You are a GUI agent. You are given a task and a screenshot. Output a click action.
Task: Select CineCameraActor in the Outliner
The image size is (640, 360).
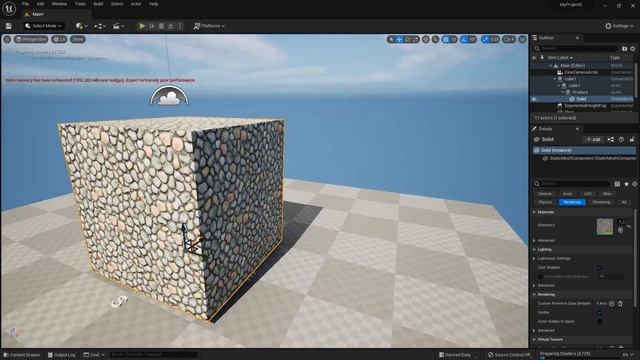pyautogui.click(x=581, y=72)
